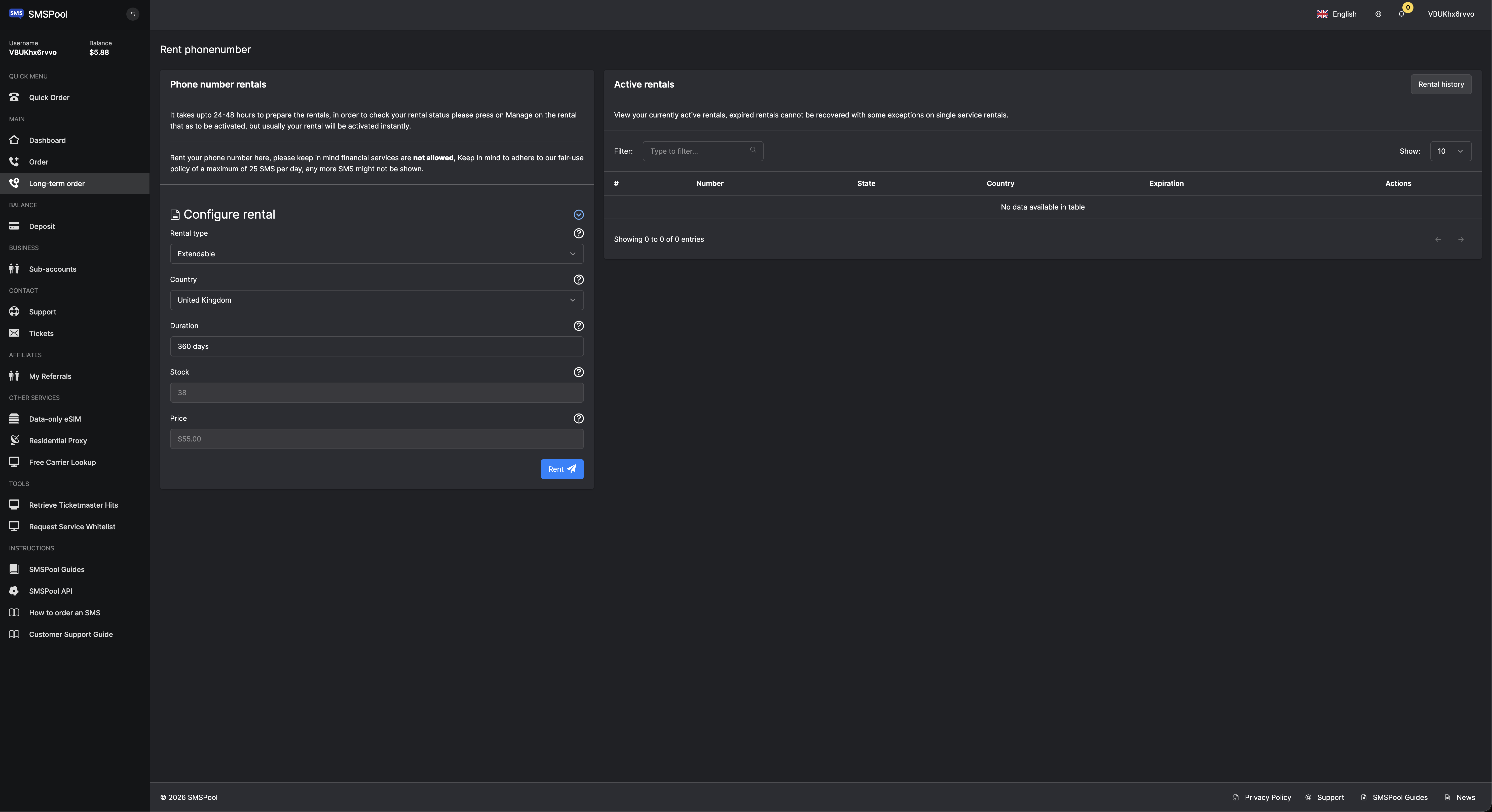Open the Sub-accounts section
1492x812 pixels.
click(53, 269)
